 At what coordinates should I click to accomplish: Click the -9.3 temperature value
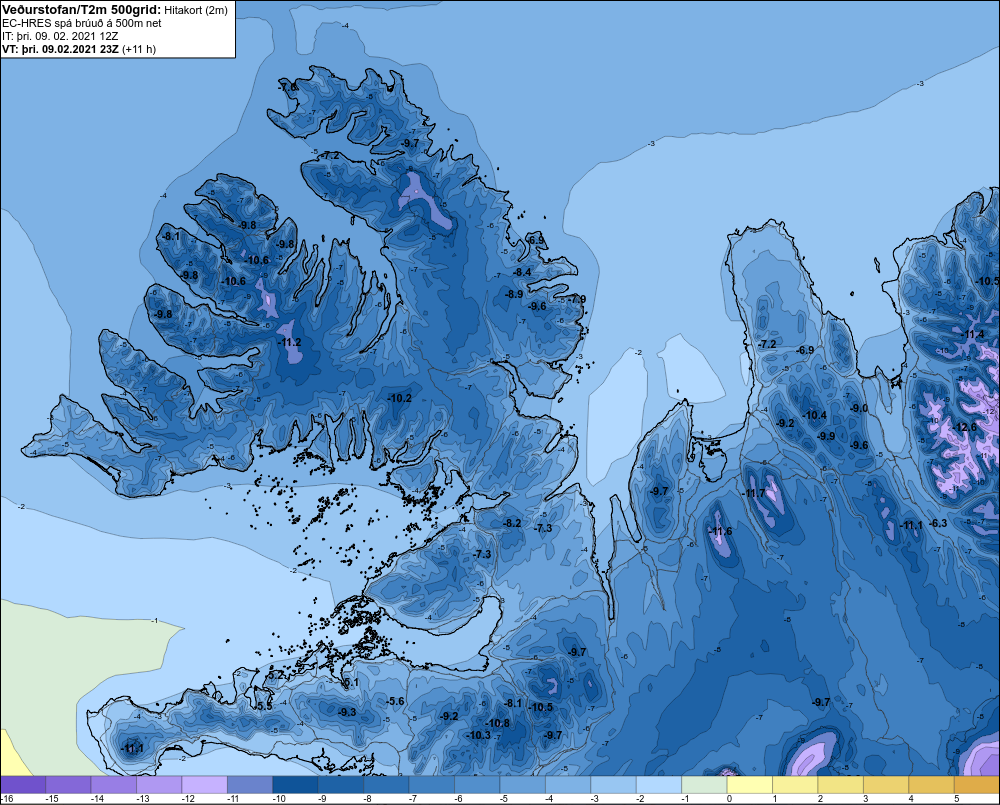click(x=347, y=712)
